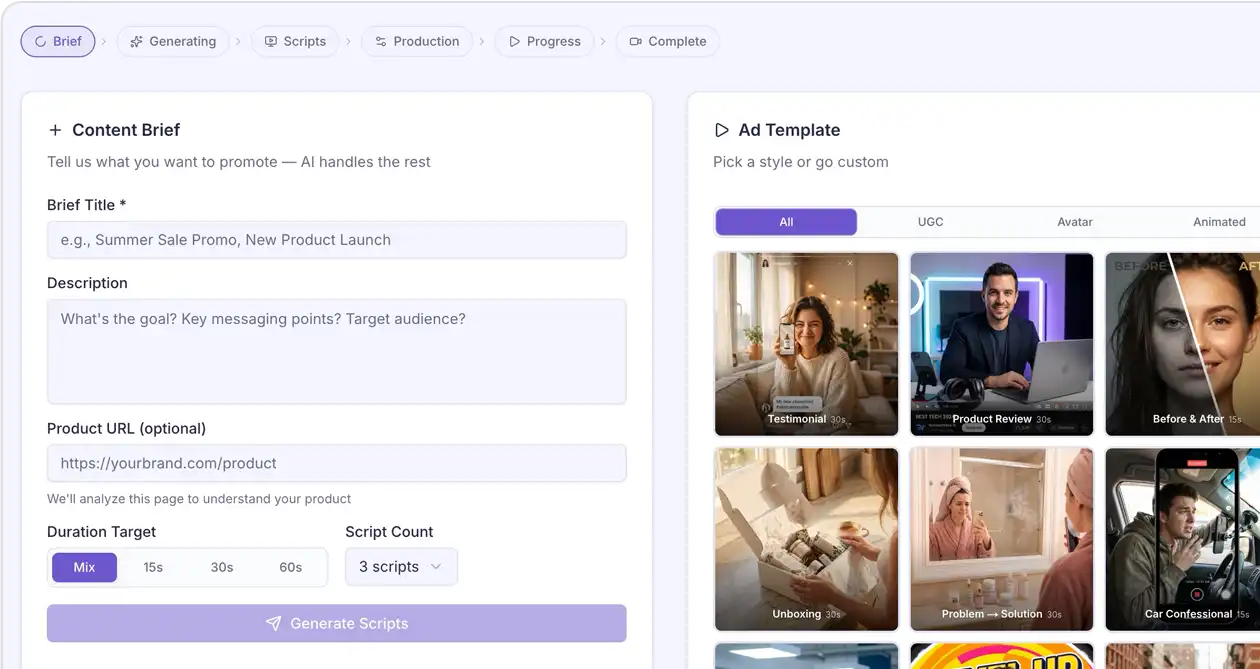Click the Duration Target label

(x=102, y=532)
